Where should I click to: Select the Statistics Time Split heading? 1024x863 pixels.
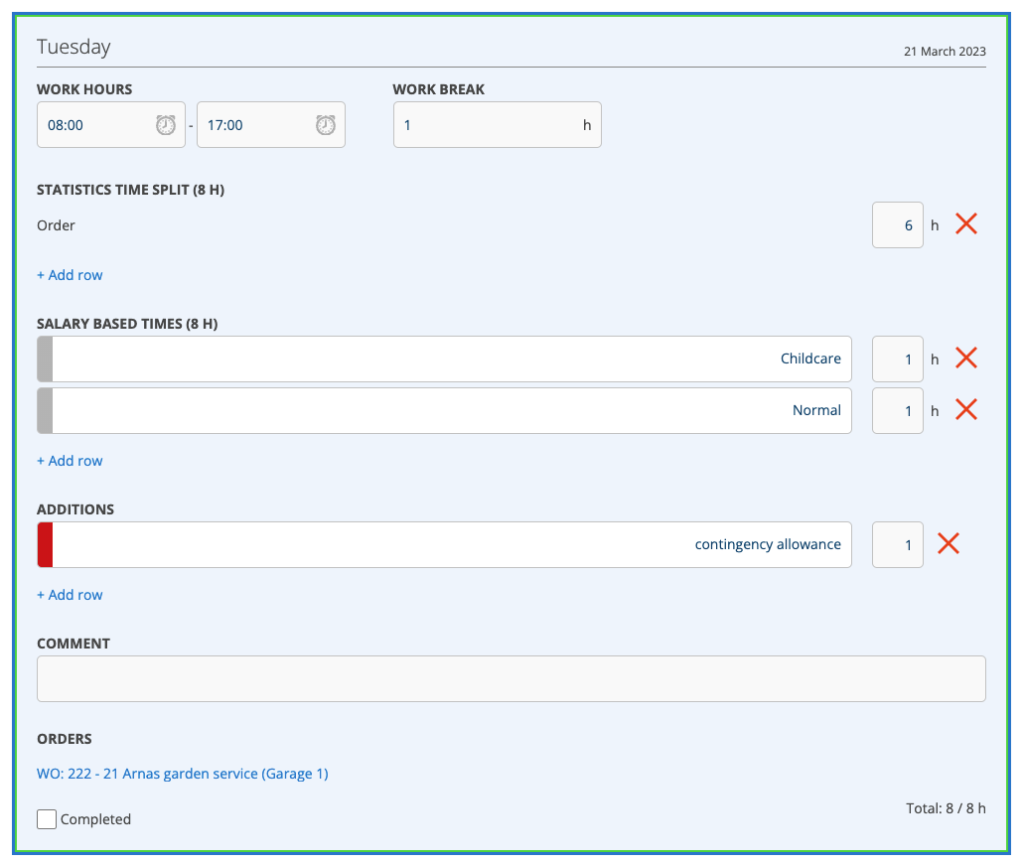131,190
